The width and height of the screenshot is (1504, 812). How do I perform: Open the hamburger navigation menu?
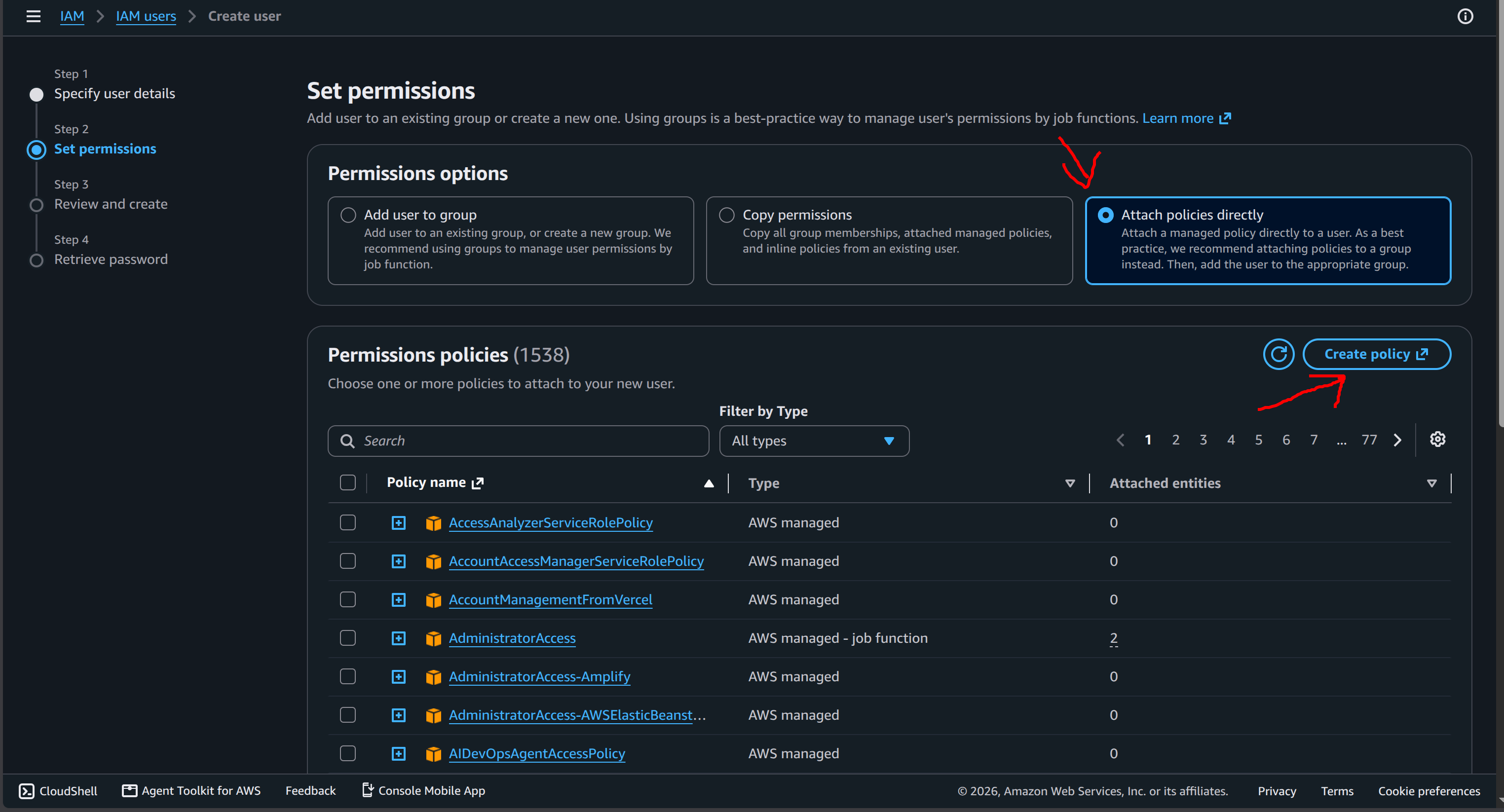point(33,16)
